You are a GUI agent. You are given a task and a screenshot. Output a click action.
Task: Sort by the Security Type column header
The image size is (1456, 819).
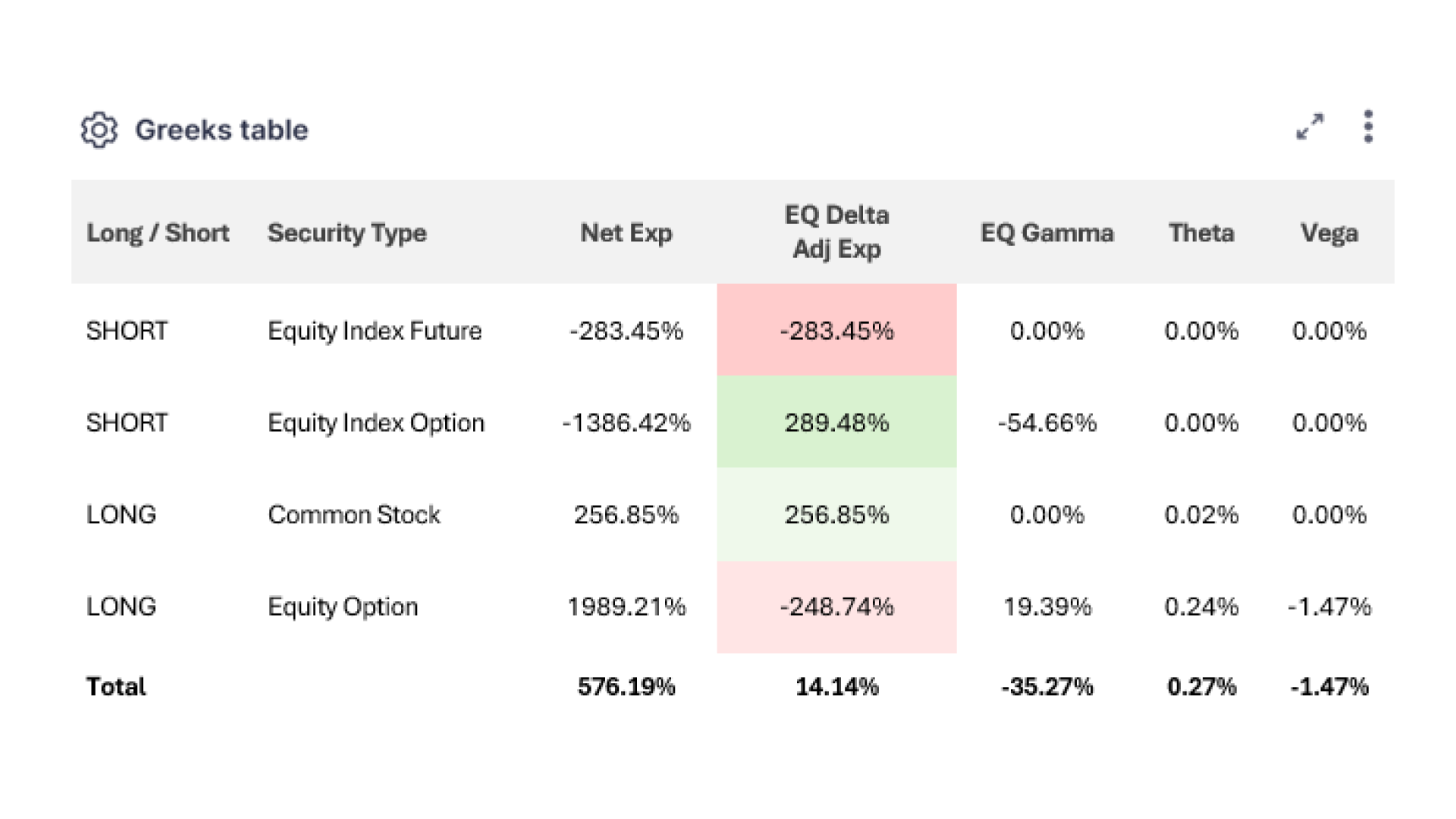[347, 233]
